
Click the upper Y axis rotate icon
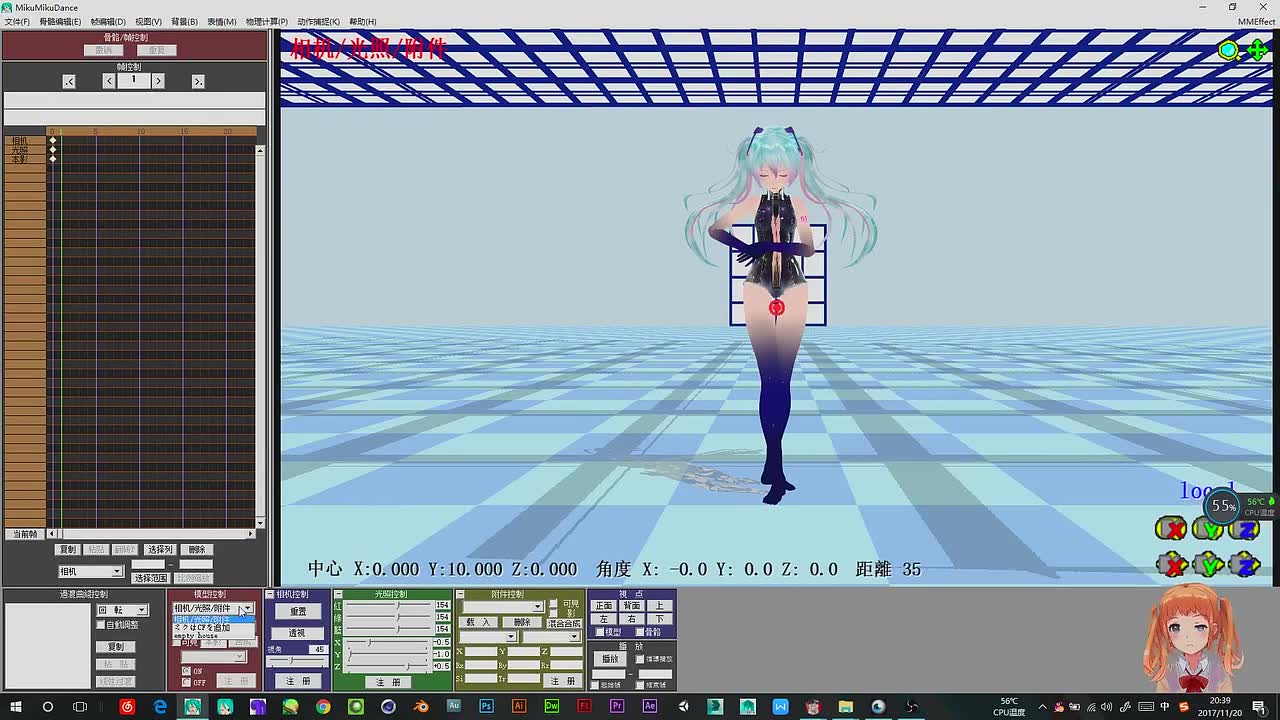(x=1208, y=529)
